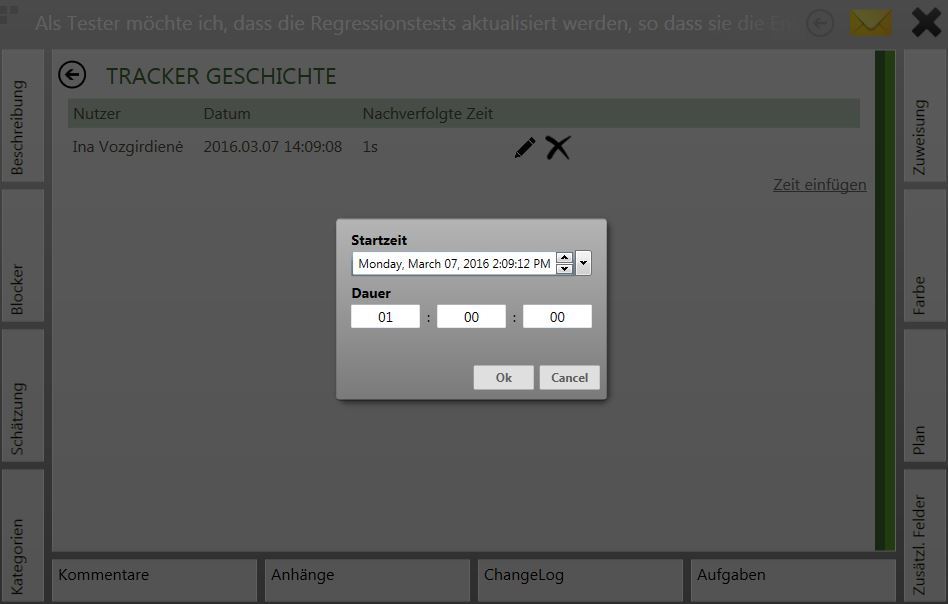The image size is (948, 604).
Task: Delete the tracked time entry with X icon
Action: click(558, 148)
